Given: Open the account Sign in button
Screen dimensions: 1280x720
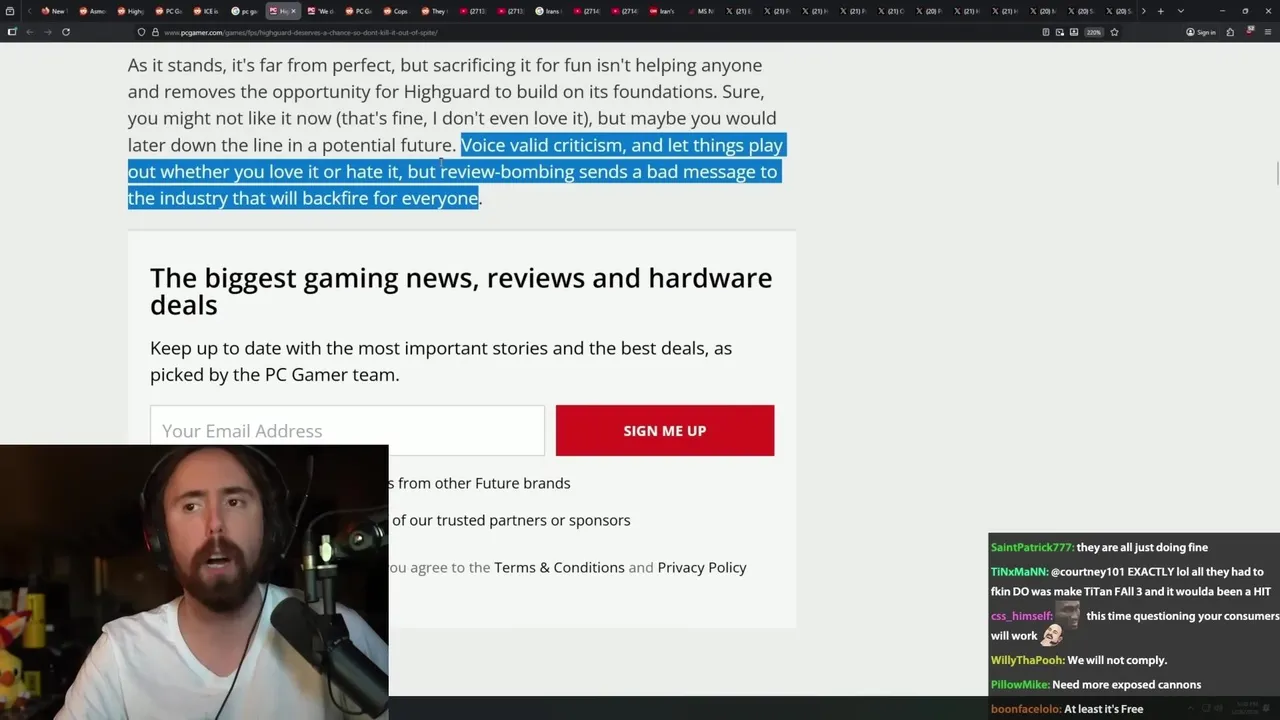Looking at the screenshot, I should tap(1201, 32).
